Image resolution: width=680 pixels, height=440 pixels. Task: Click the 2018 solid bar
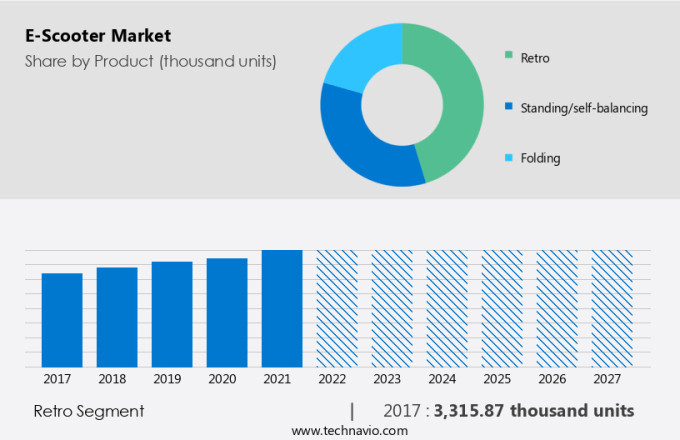(x=117, y=317)
